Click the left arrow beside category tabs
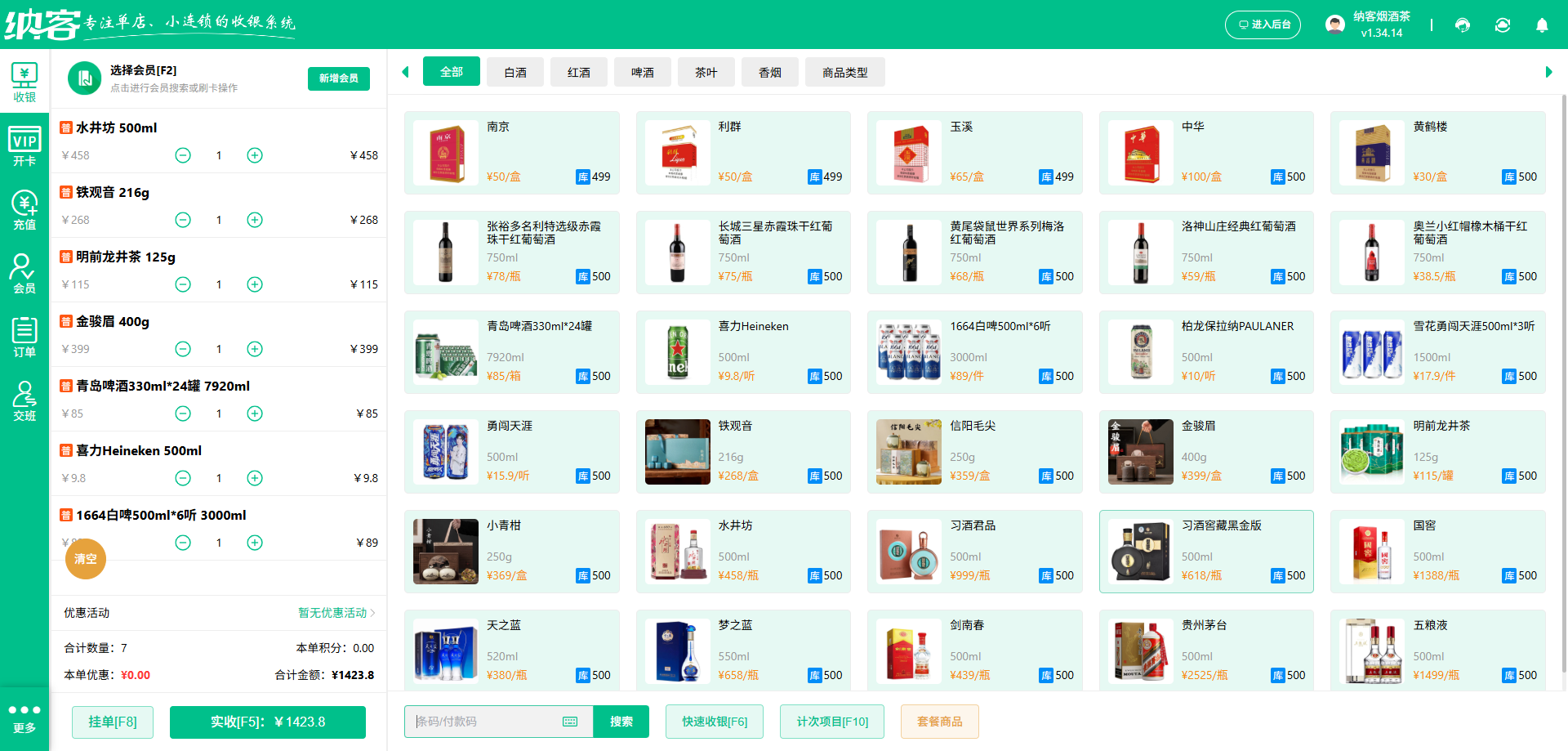Viewport: 1568px width, 751px height. (405, 72)
